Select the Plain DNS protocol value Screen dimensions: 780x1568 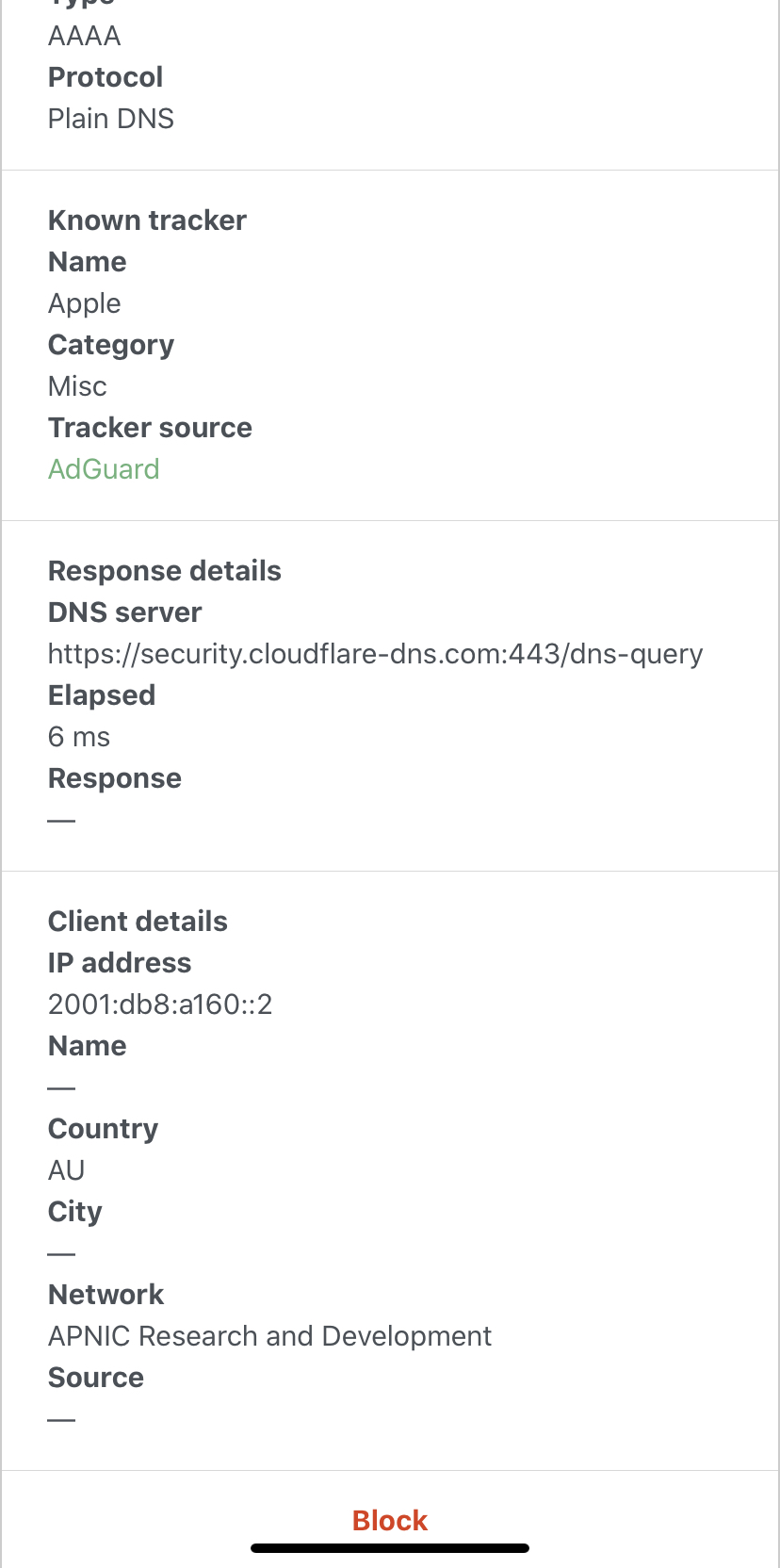[x=110, y=118]
